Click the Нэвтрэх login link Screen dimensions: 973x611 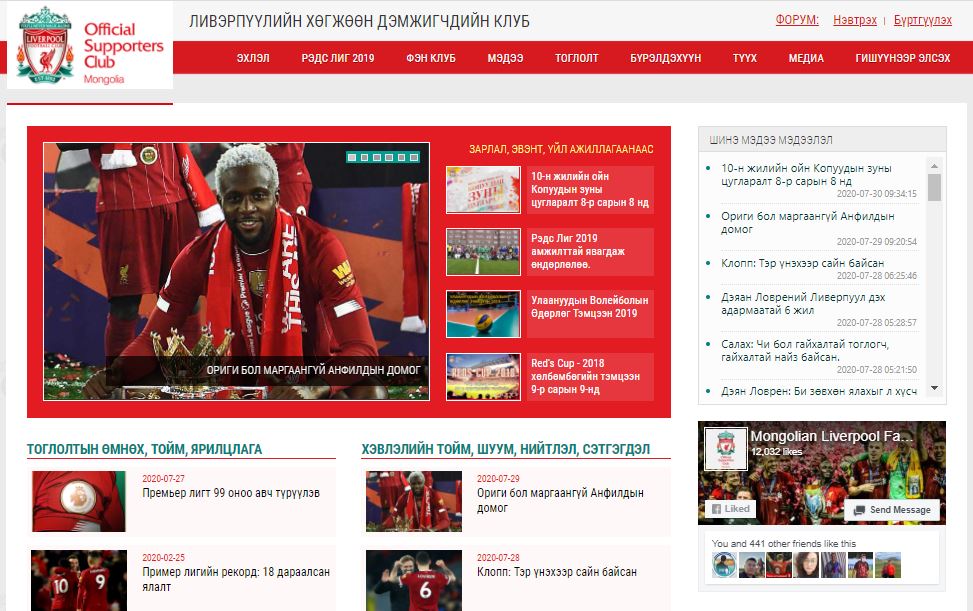coord(854,20)
